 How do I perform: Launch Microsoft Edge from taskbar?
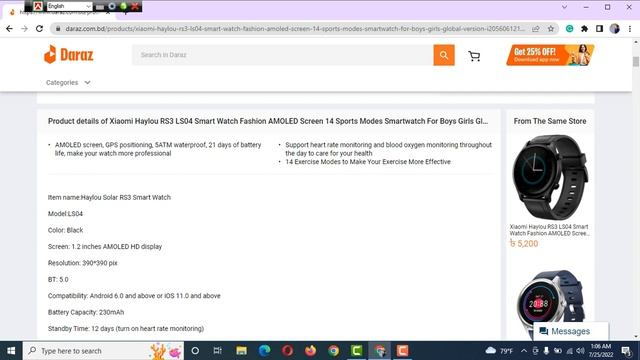pyautogui.click(x=264, y=351)
